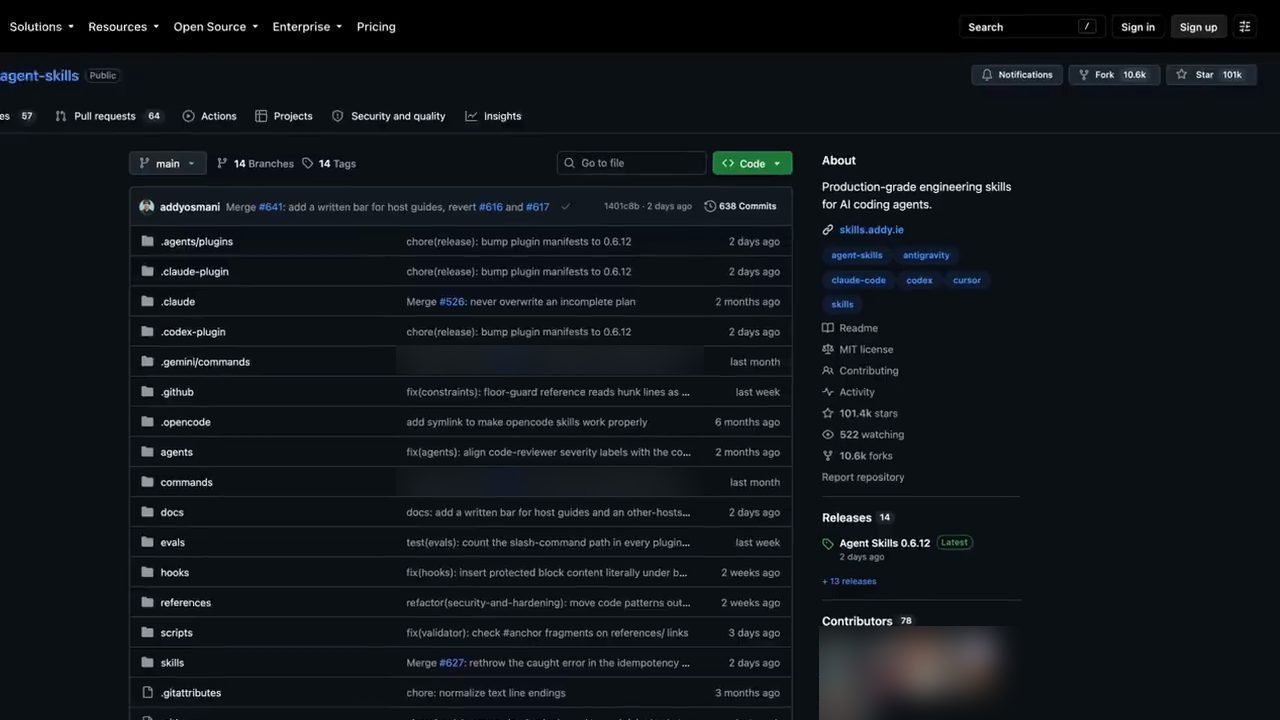The height and width of the screenshot is (720, 1280).
Task: Open the skills.addy.ie website link
Action: tap(871, 230)
